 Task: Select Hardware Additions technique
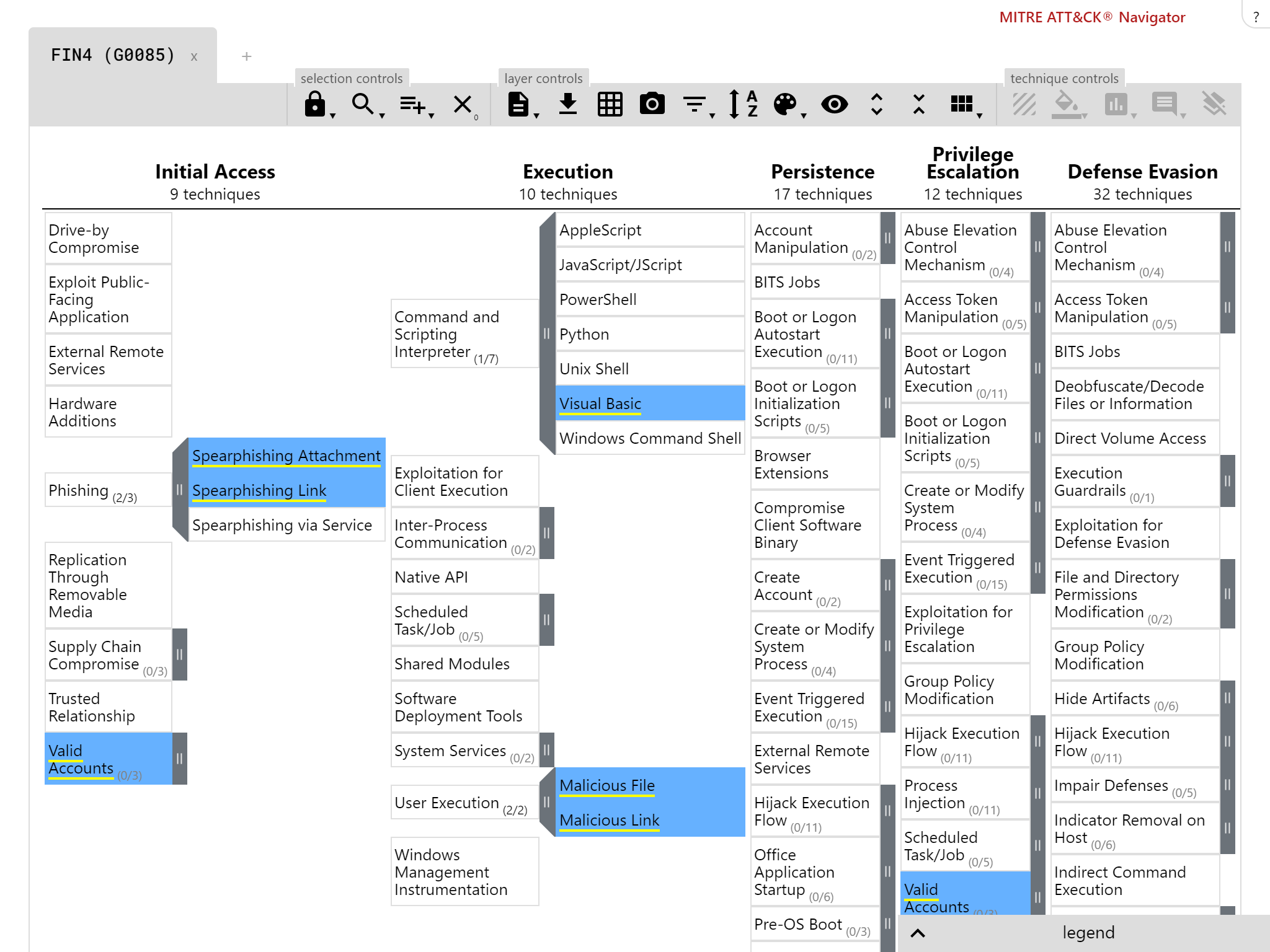[109, 412]
